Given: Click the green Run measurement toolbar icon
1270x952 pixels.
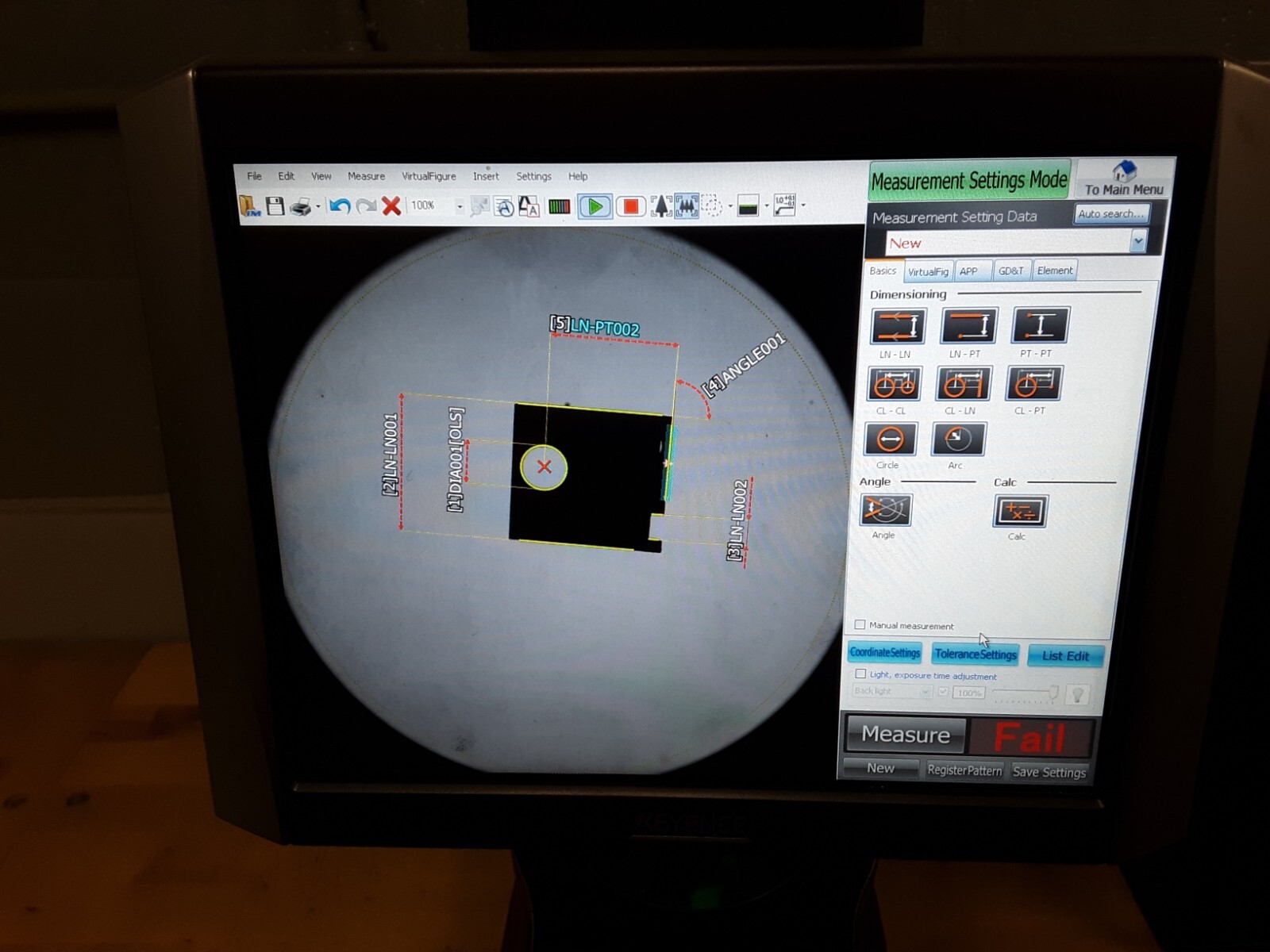Looking at the screenshot, I should (x=596, y=205).
